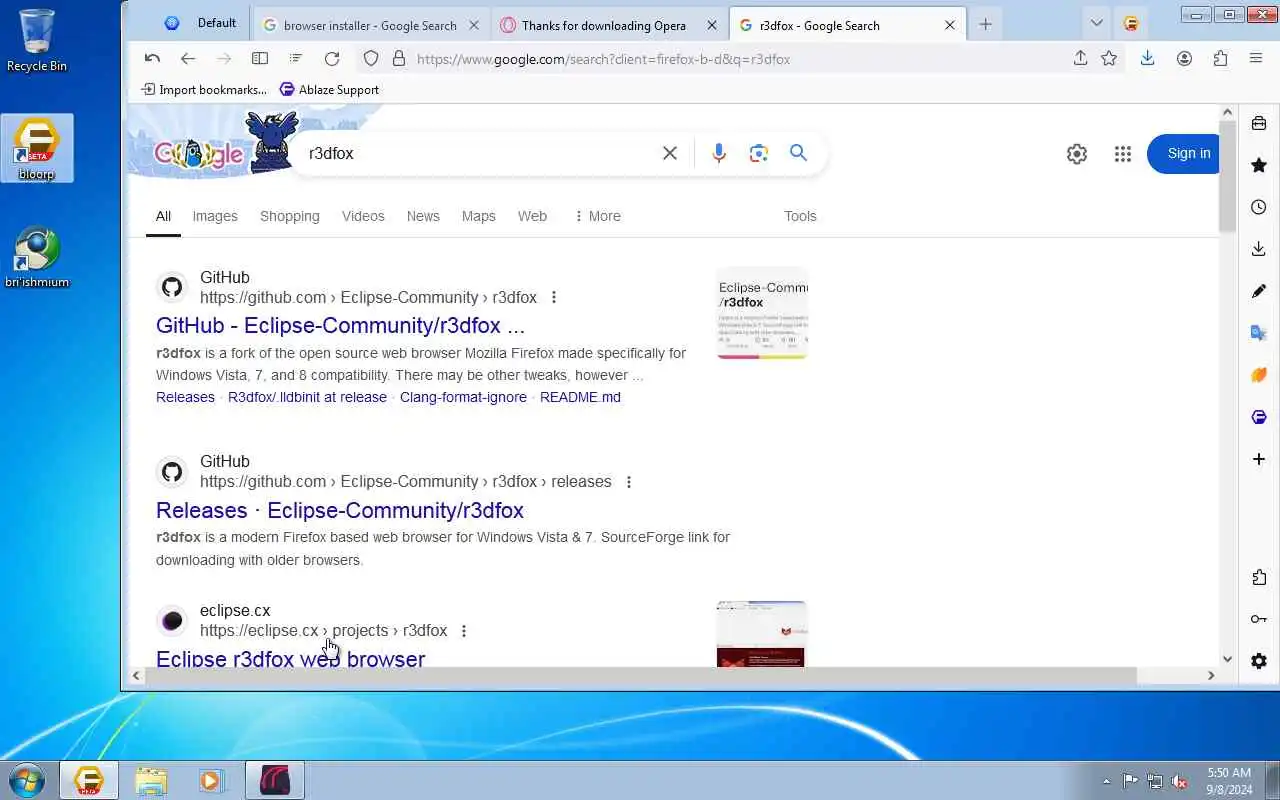Open Eclipse r3dfox web browser result

291,659
